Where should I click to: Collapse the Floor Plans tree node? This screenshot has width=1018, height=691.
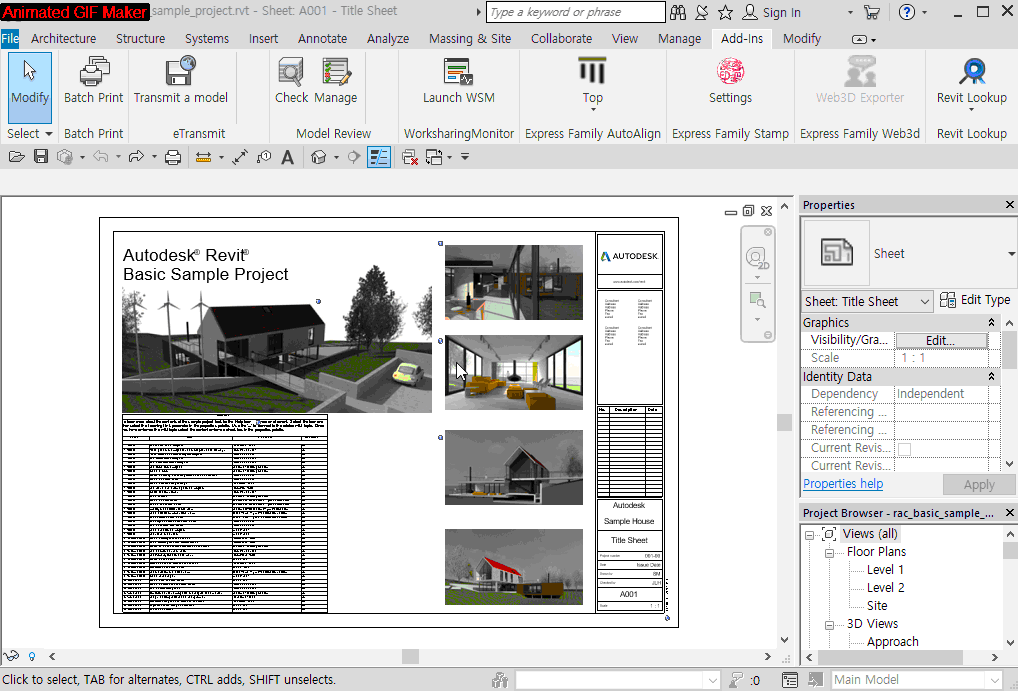click(x=830, y=552)
